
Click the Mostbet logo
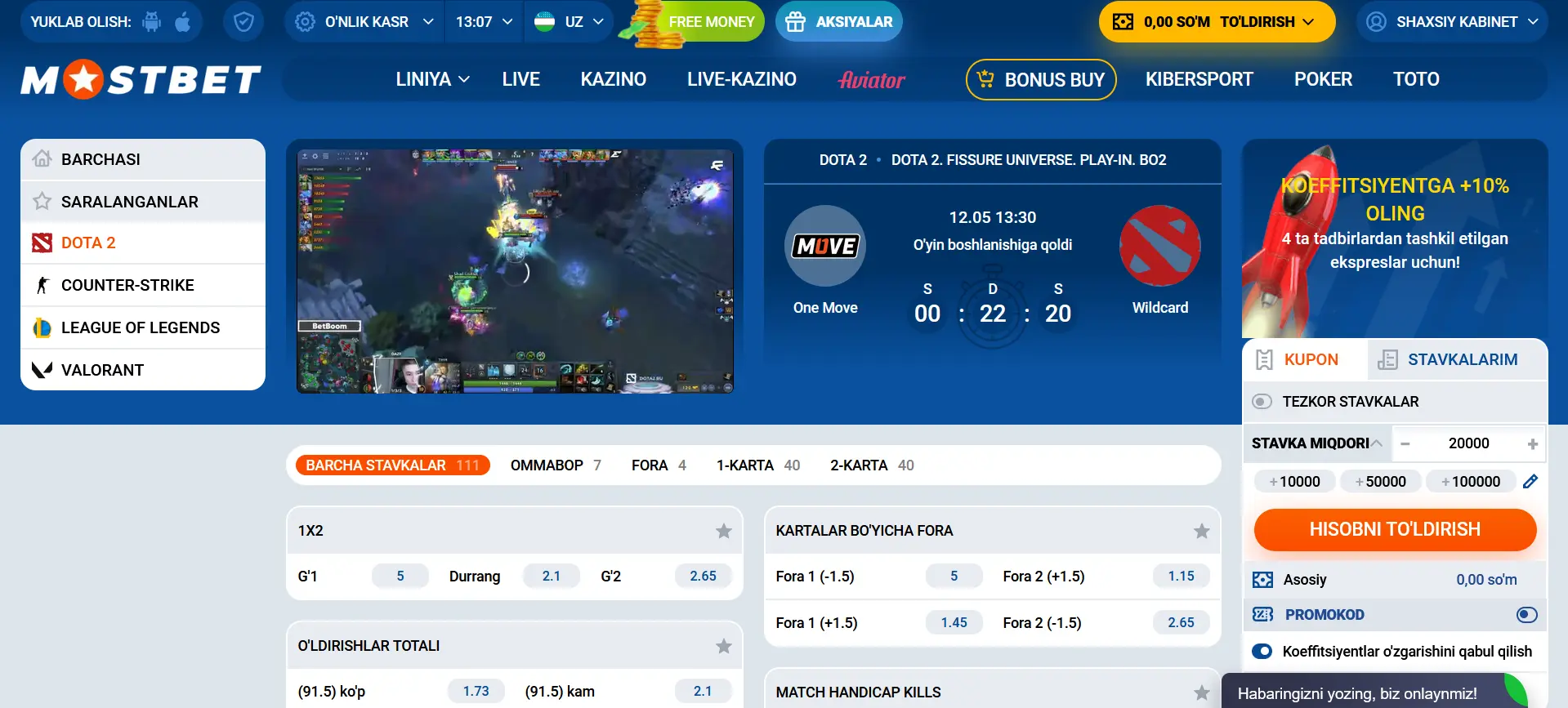[x=141, y=79]
